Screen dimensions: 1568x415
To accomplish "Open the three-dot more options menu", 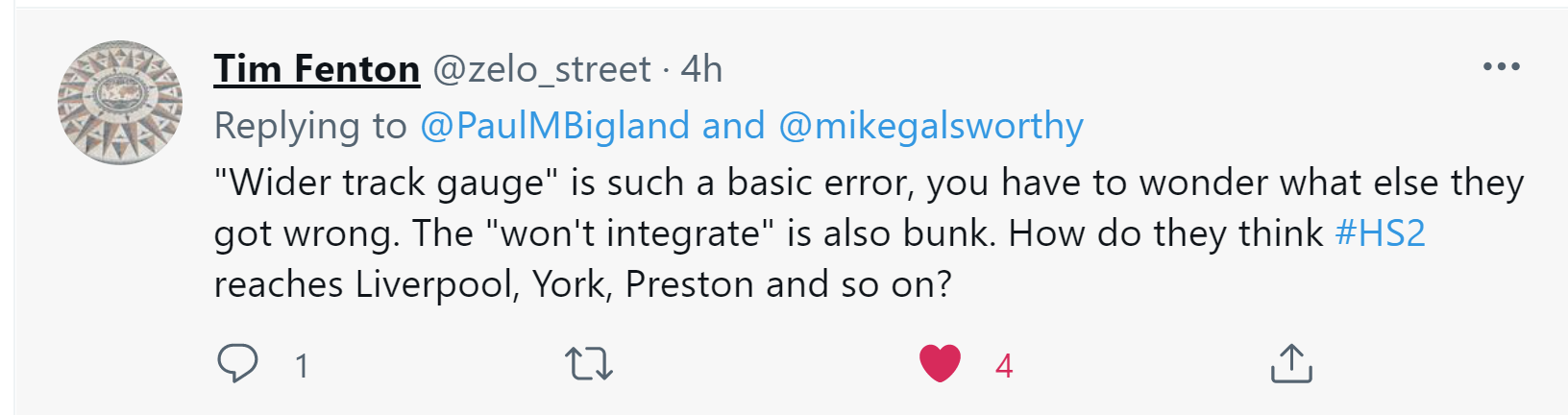I will point(1501,67).
